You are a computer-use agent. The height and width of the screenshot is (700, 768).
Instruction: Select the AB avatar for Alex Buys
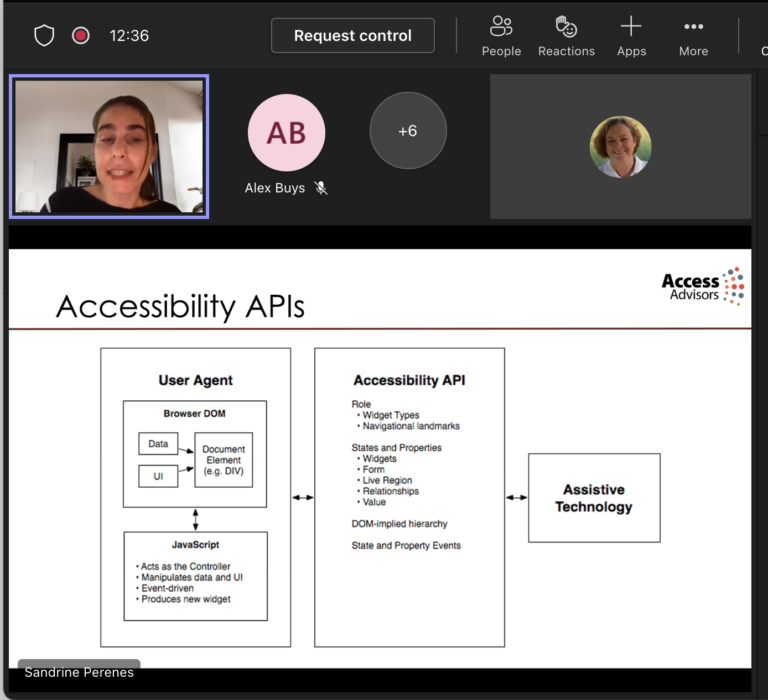(286, 133)
